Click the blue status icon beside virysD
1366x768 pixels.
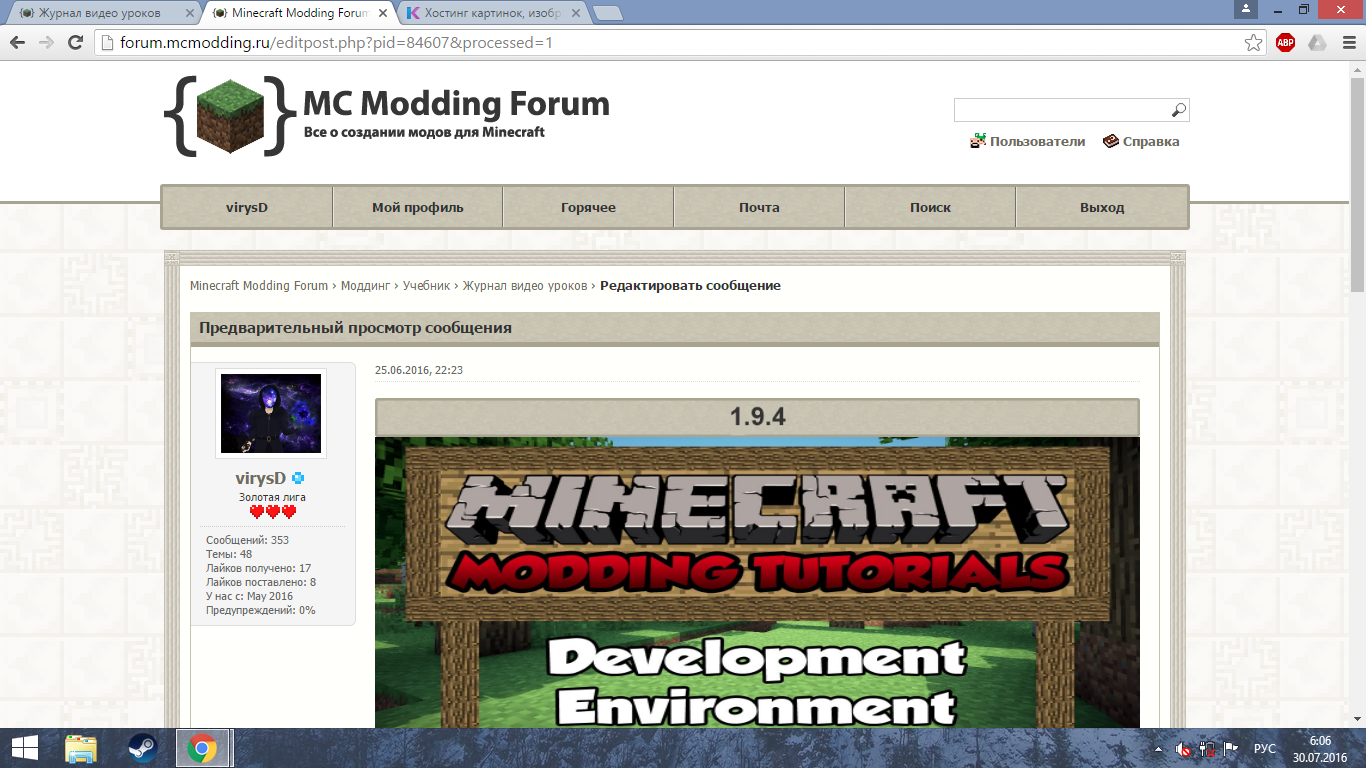coord(298,478)
